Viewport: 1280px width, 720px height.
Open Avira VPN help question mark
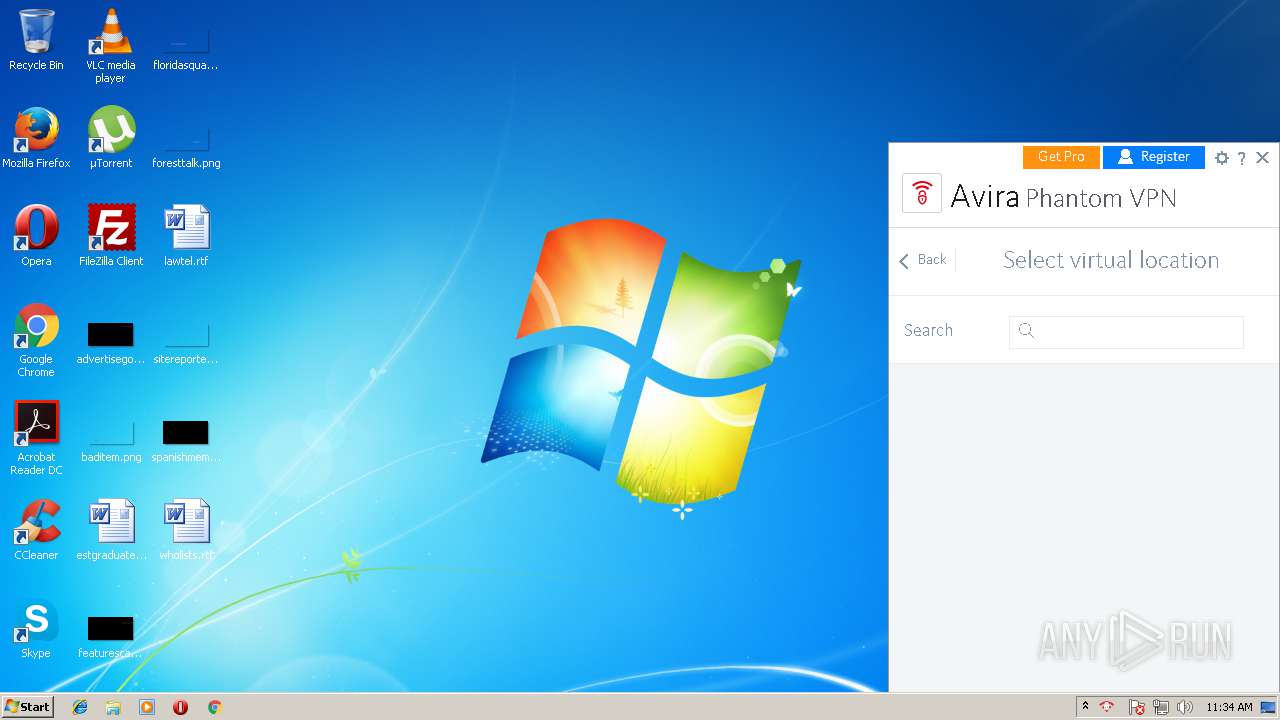coord(1241,158)
